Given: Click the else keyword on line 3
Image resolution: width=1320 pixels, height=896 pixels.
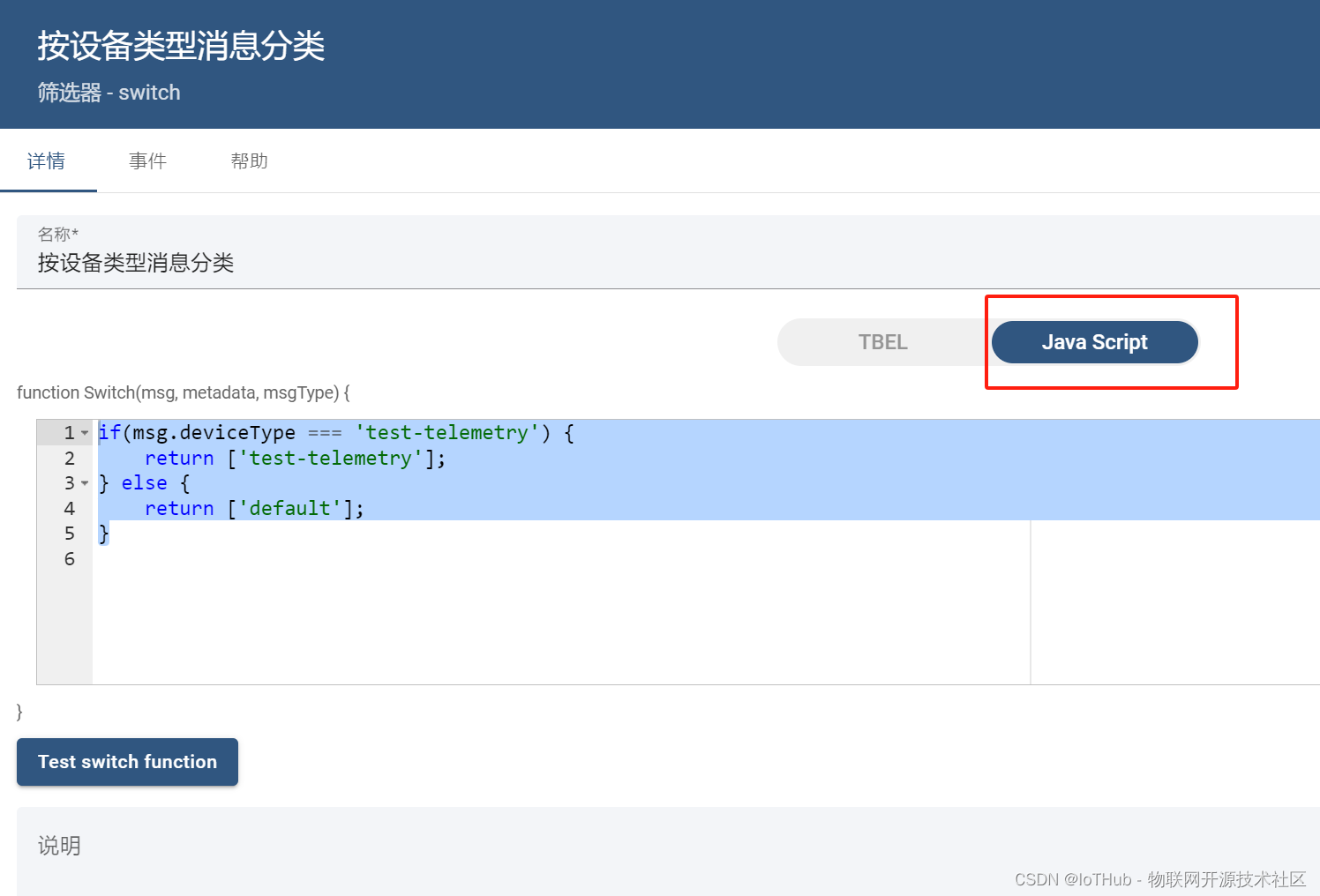Looking at the screenshot, I should [x=145, y=483].
